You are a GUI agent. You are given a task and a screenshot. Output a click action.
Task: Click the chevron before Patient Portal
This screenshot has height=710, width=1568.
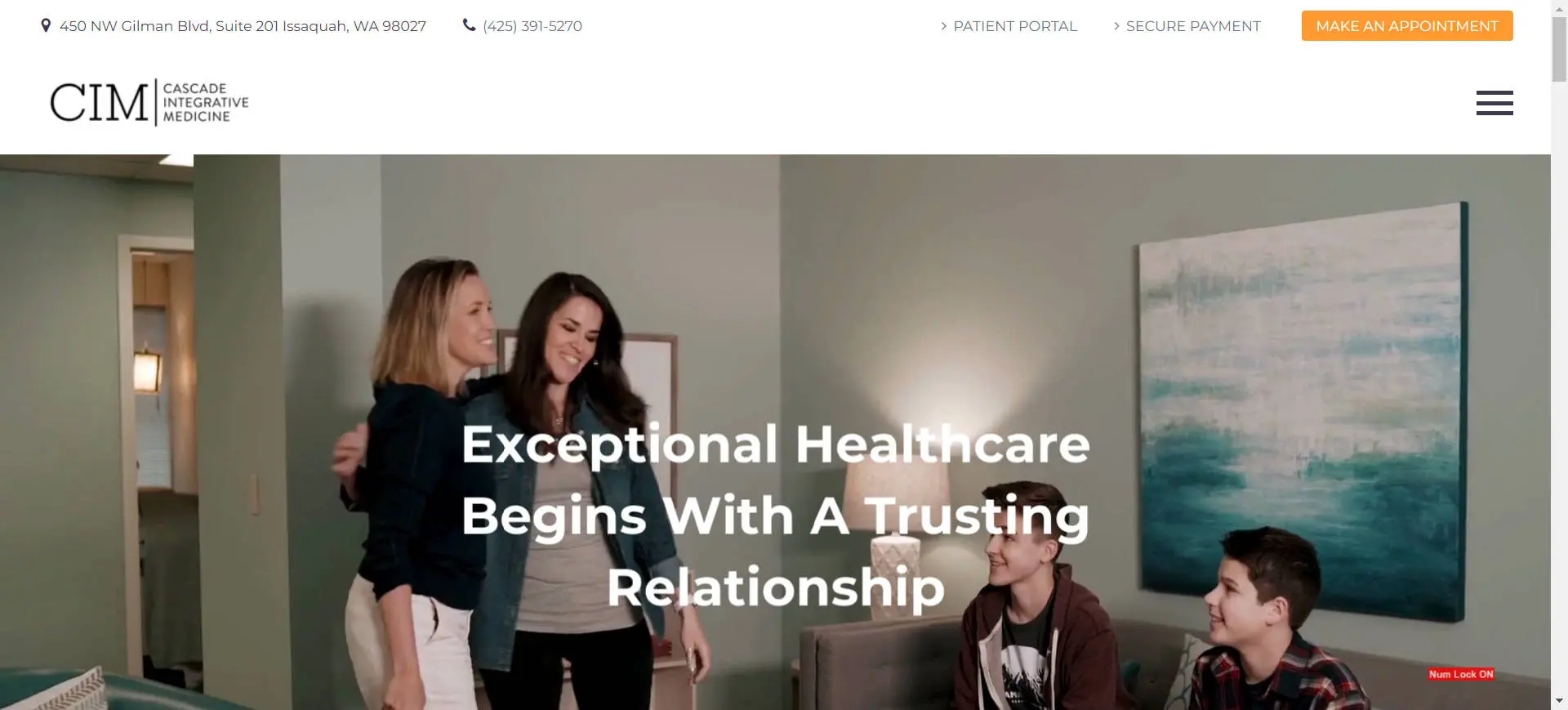(x=943, y=26)
